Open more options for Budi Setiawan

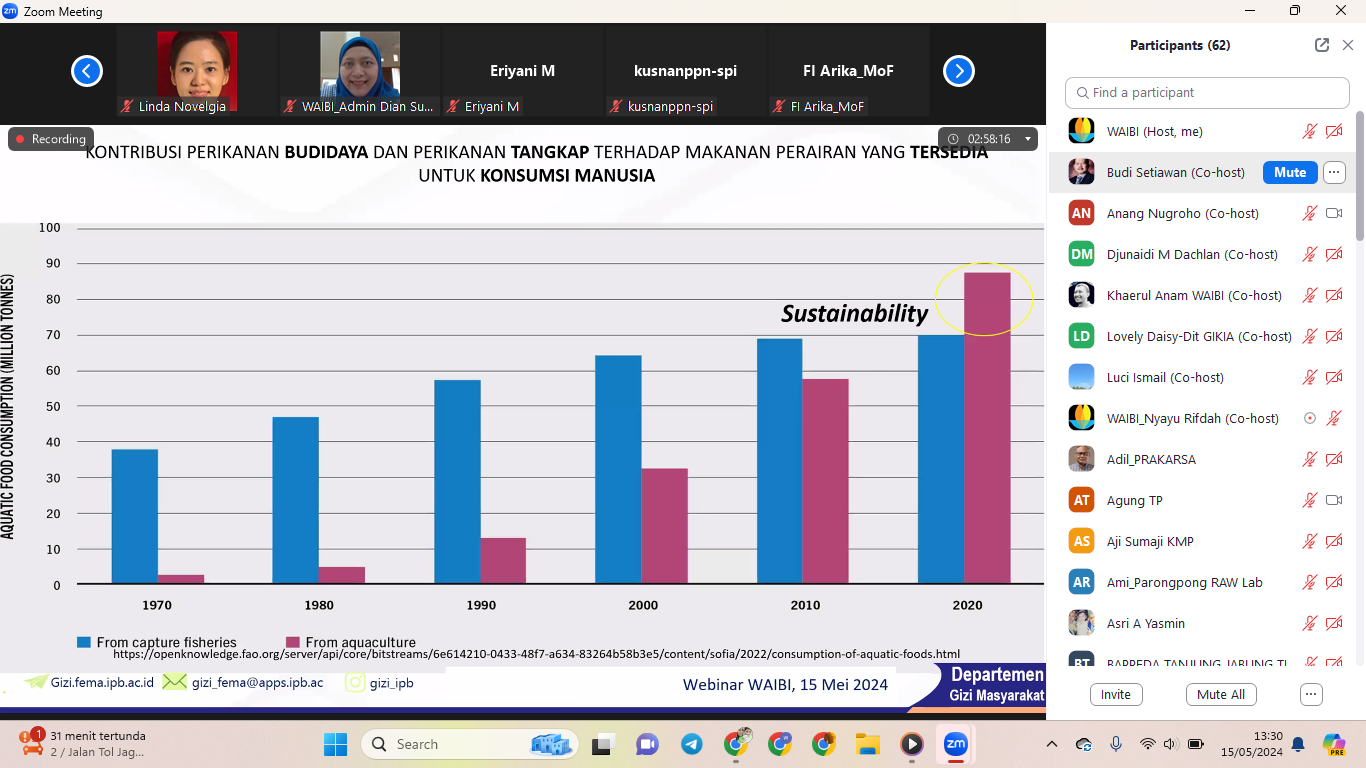(1334, 172)
